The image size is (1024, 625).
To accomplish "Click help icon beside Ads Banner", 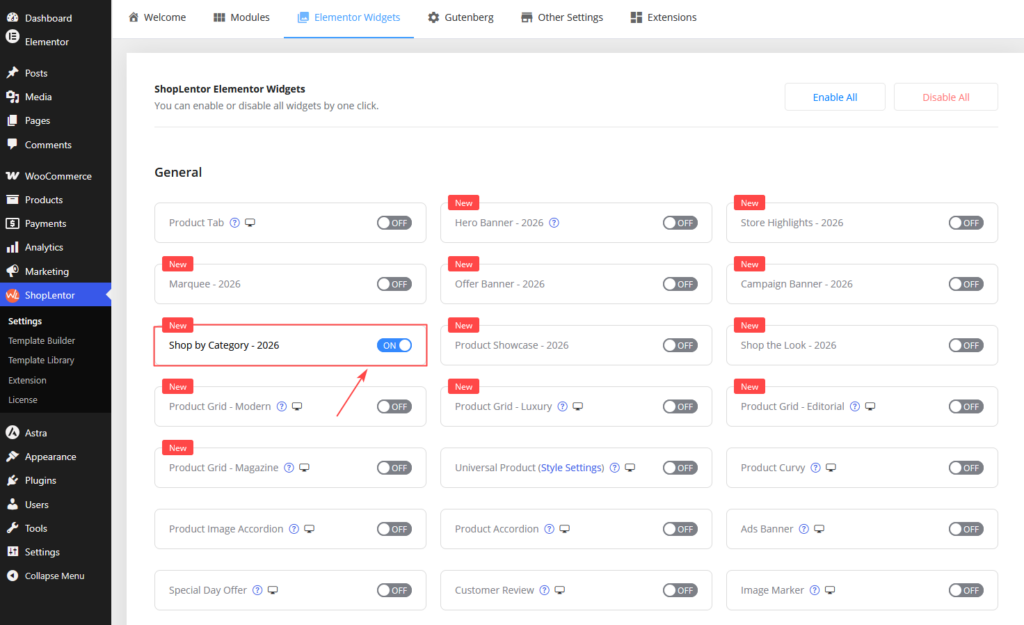I will tap(804, 529).
